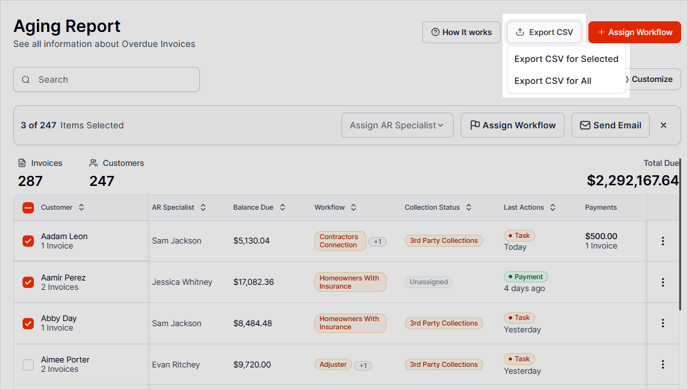Screen dimensions: 688x390
Task: Uncheck Abby Day row checkbox
Action: [x=28, y=323]
